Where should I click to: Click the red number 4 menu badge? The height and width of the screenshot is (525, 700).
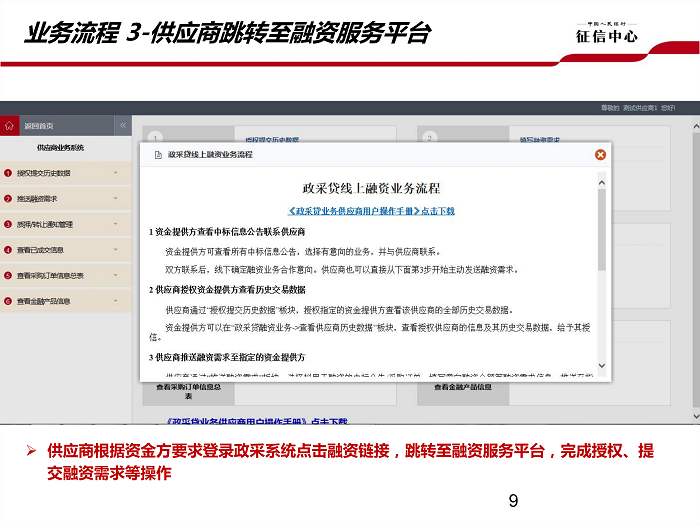[8, 250]
